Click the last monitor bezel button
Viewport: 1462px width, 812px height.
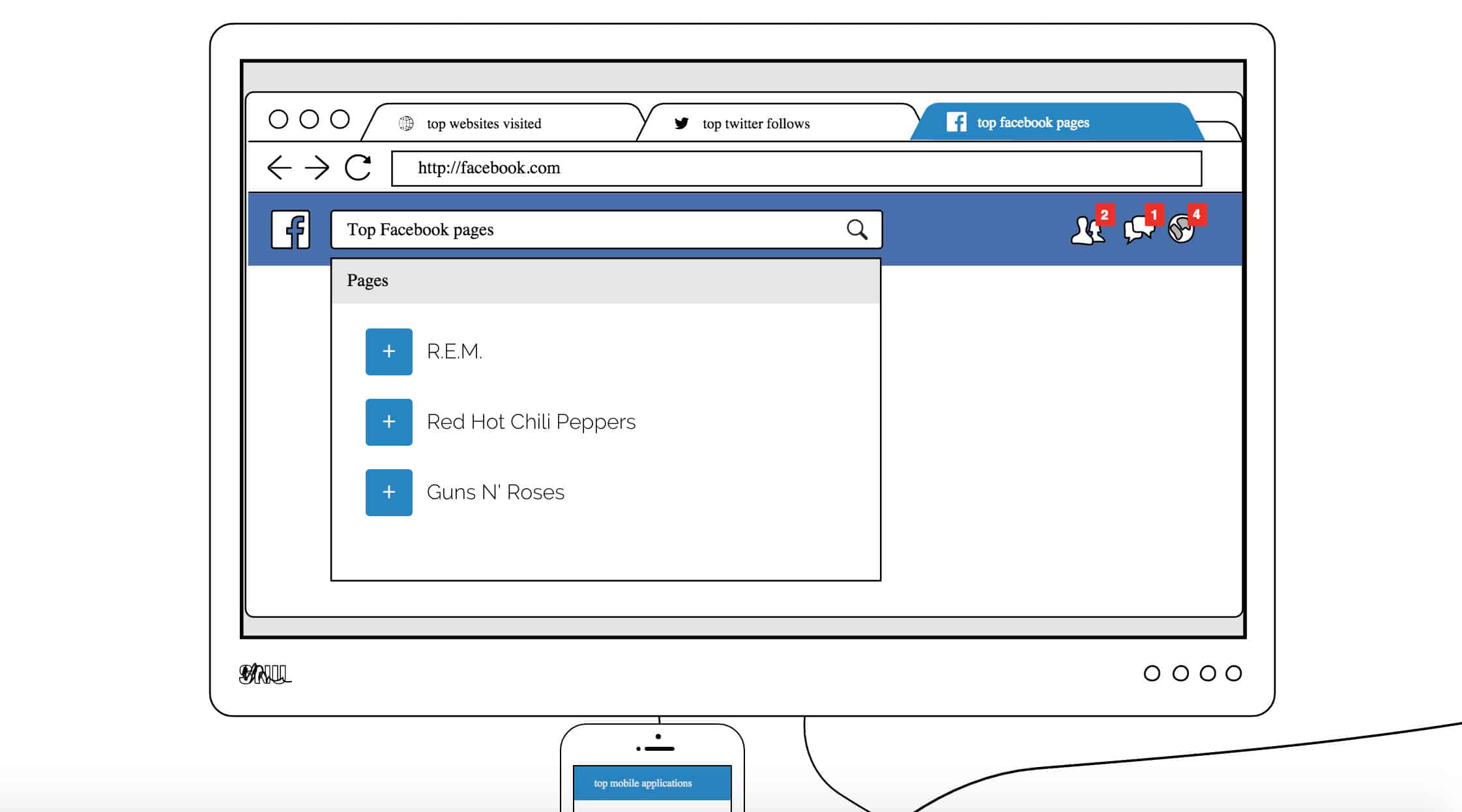click(x=1233, y=673)
